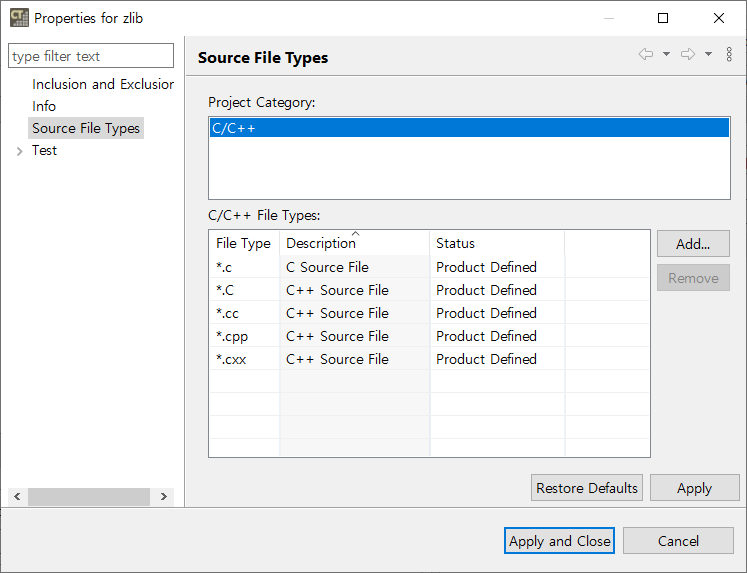Click the back navigation arrow icon
Viewport: 747px width, 573px height.
click(646, 55)
